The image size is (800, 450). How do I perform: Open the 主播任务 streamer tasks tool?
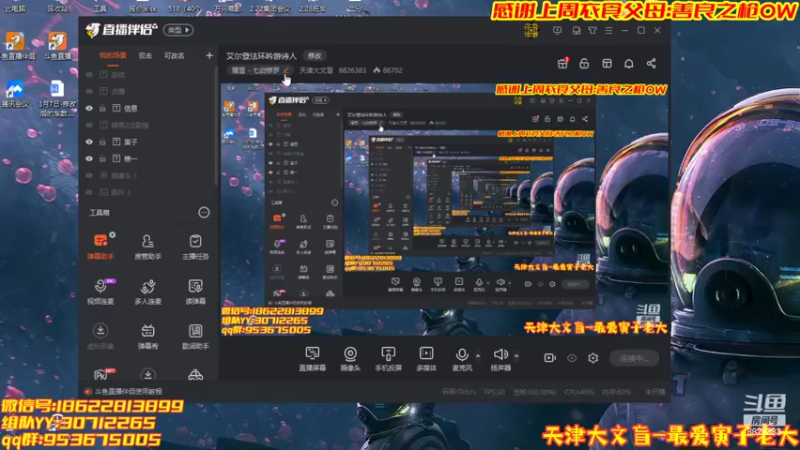[x=195, y=246]
